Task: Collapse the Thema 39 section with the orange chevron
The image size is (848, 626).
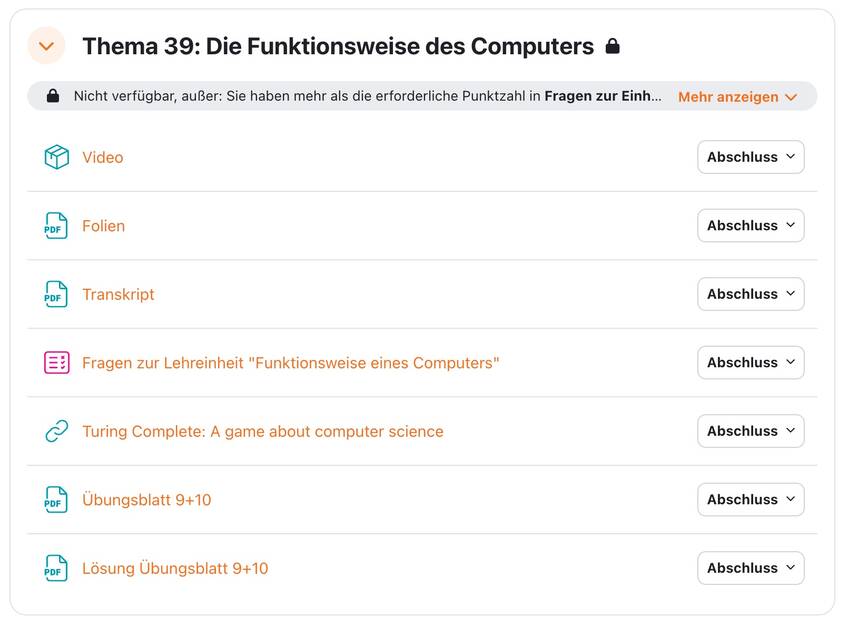Action: point(47,46)
